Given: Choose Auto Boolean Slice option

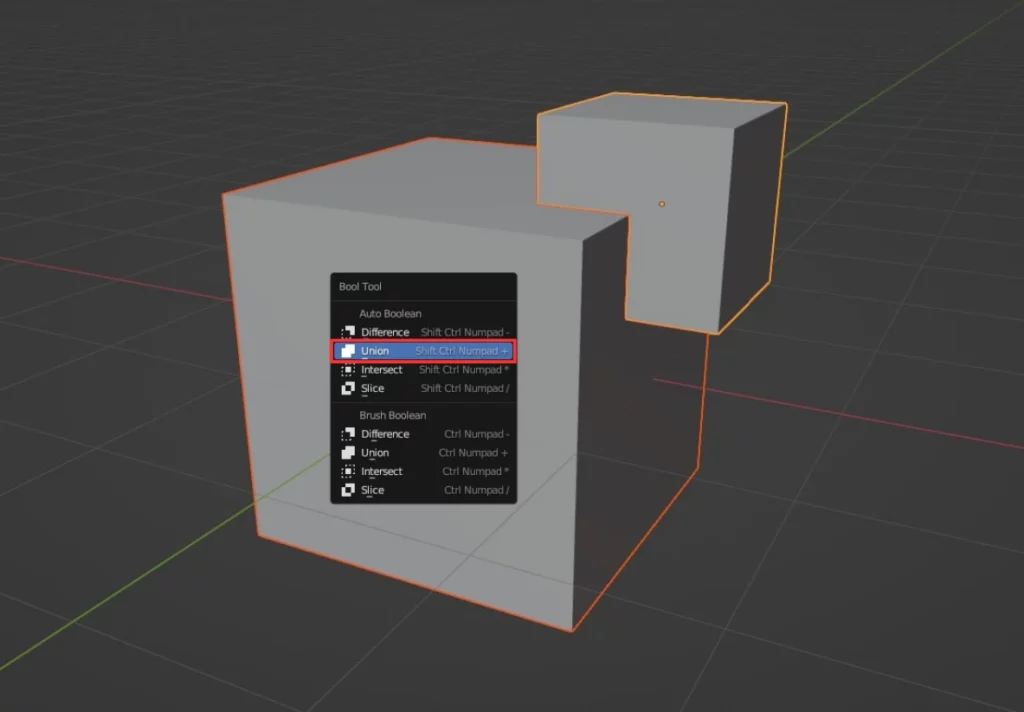Looking at the screenshot, I should tap(424, 388).
